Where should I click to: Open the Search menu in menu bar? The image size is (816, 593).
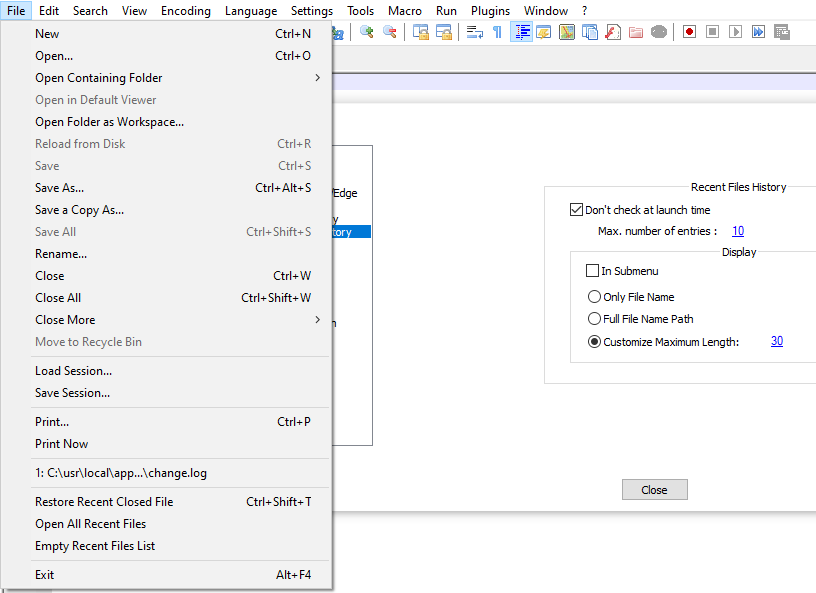[x=90, y=10]
